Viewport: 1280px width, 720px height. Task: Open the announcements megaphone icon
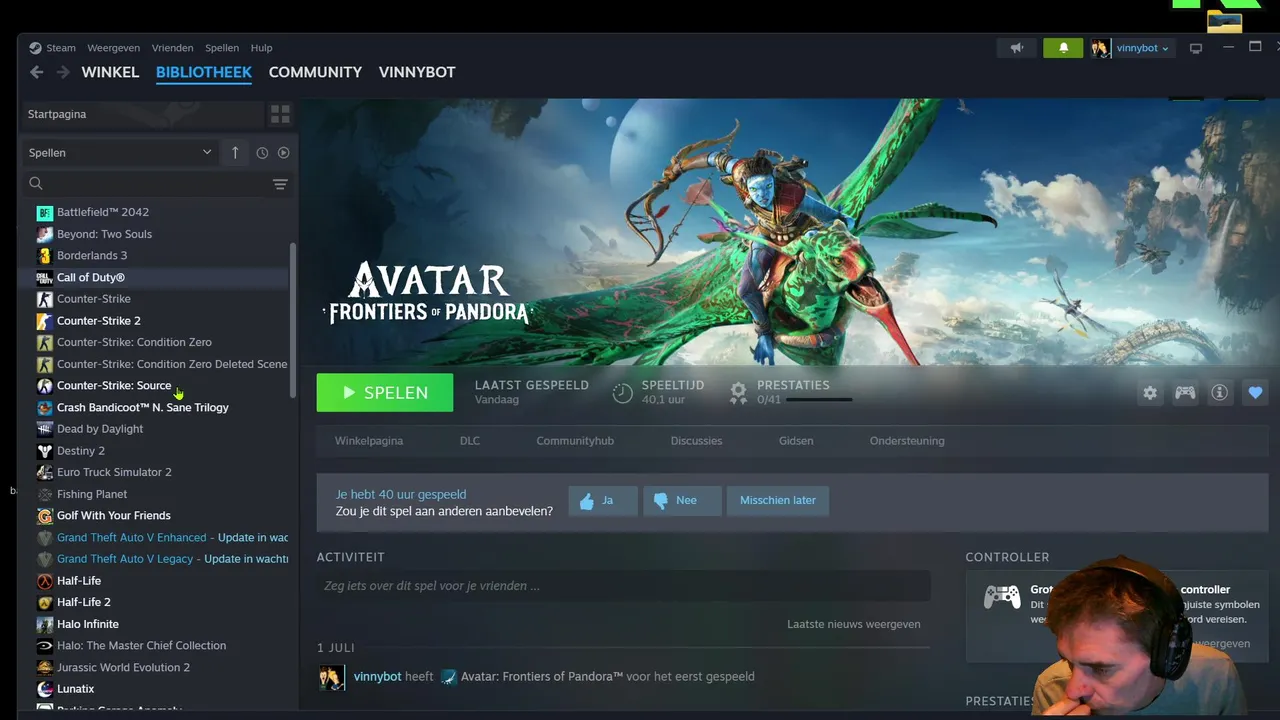coord(1017,48)
